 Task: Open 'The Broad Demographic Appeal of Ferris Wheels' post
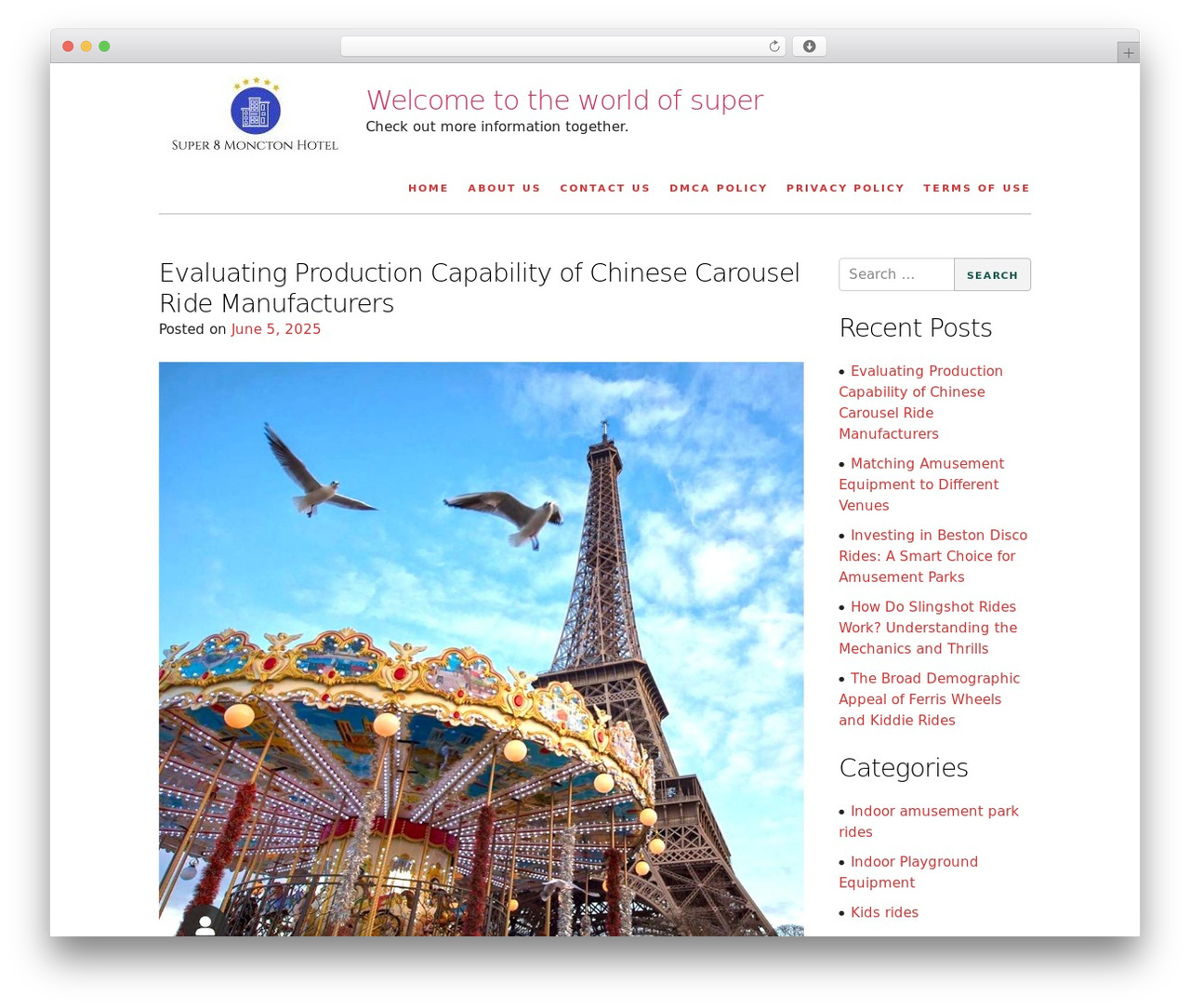[929, 699]
